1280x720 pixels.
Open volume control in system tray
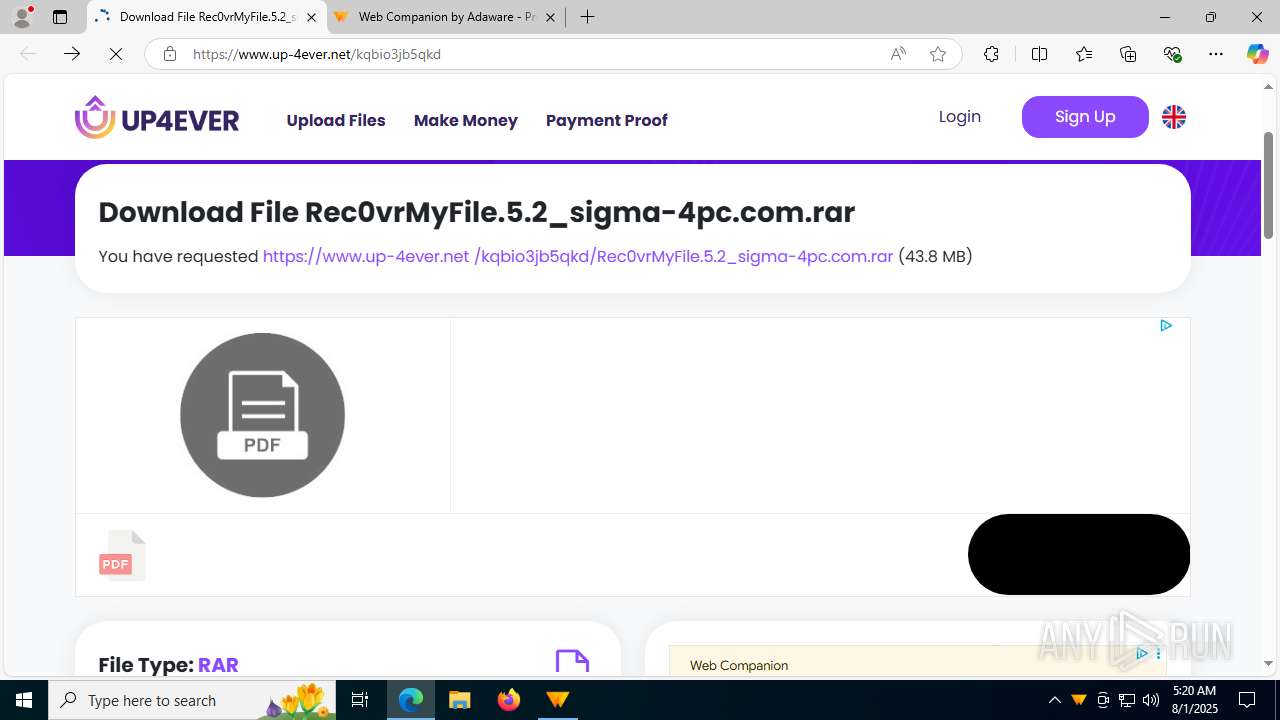[x=1151, y=700]
